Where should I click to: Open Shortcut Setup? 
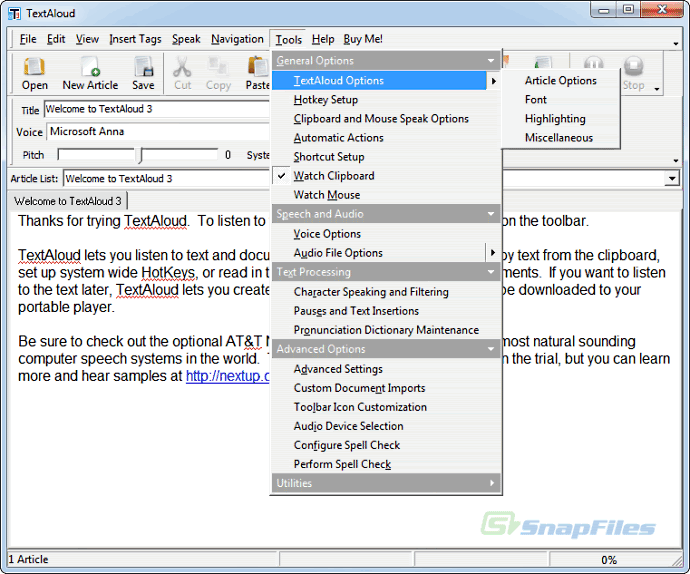[386, 157]
